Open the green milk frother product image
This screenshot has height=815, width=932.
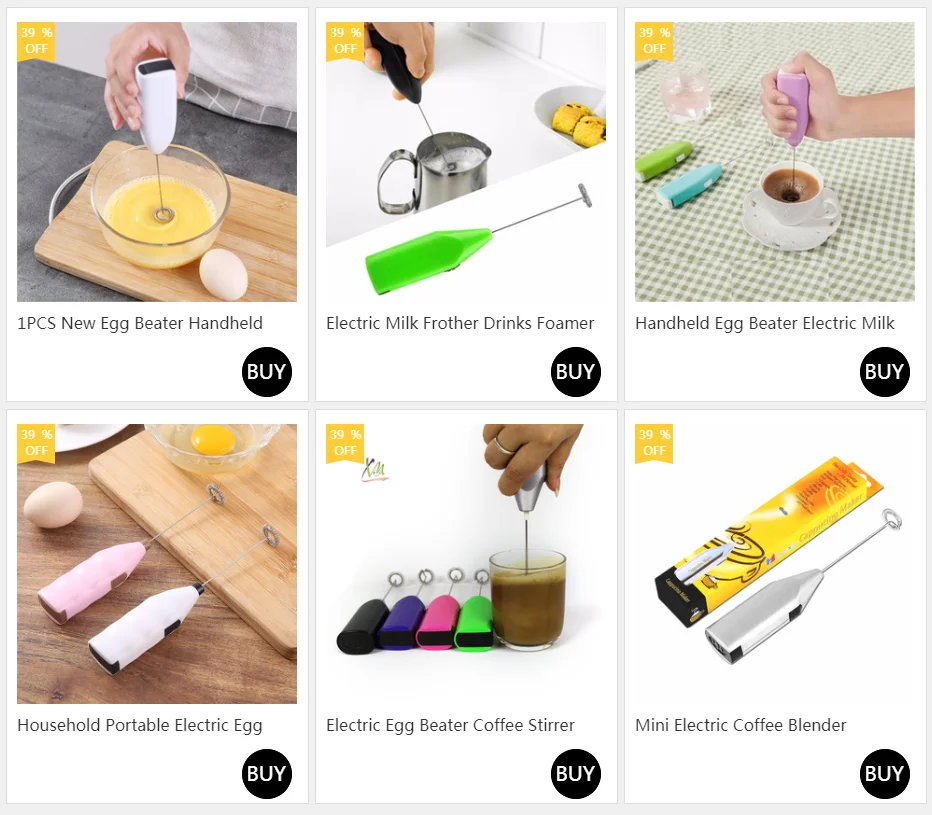coord(466,162)
